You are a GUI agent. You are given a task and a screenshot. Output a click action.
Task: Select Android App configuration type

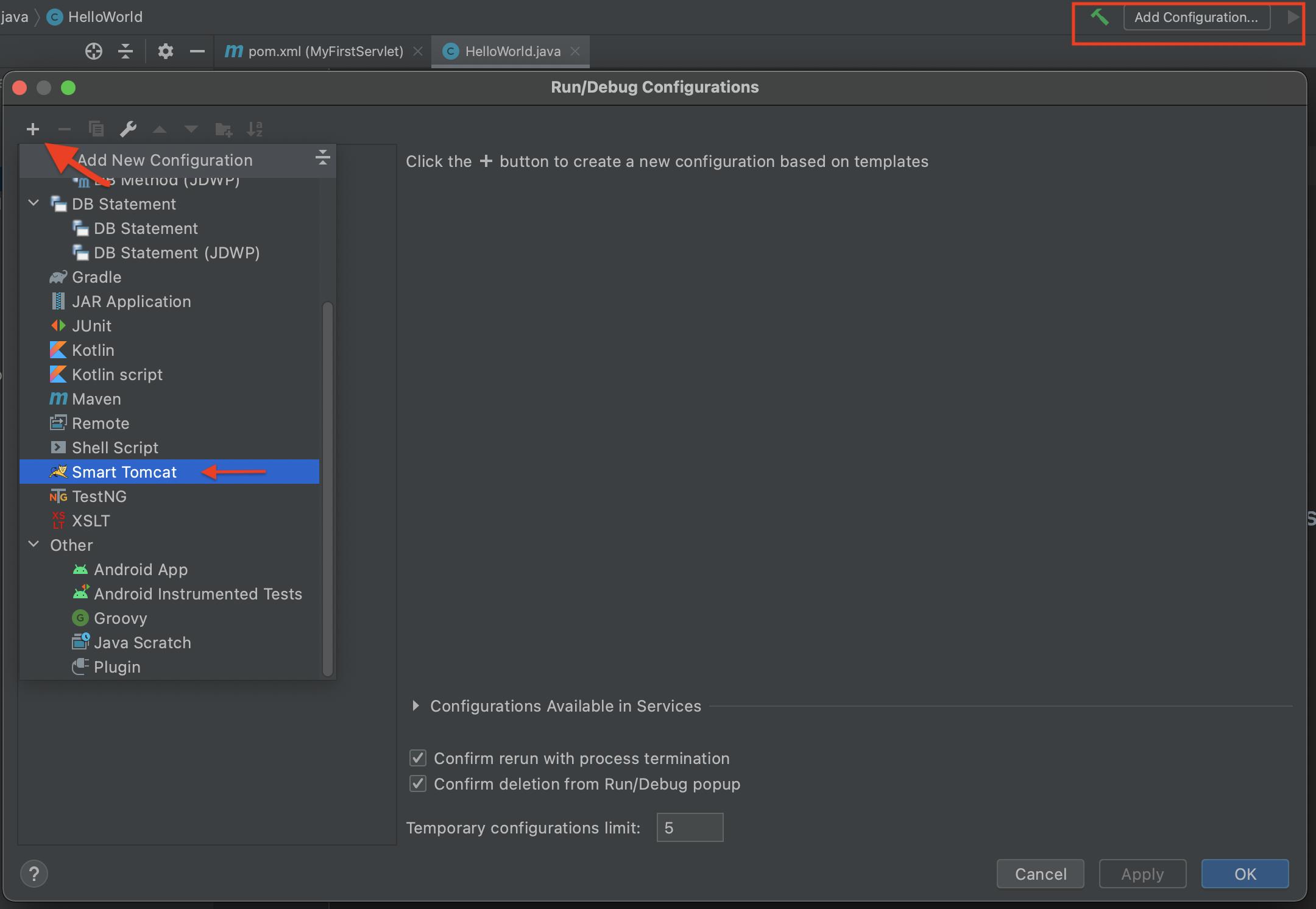[x=169, y=570]
